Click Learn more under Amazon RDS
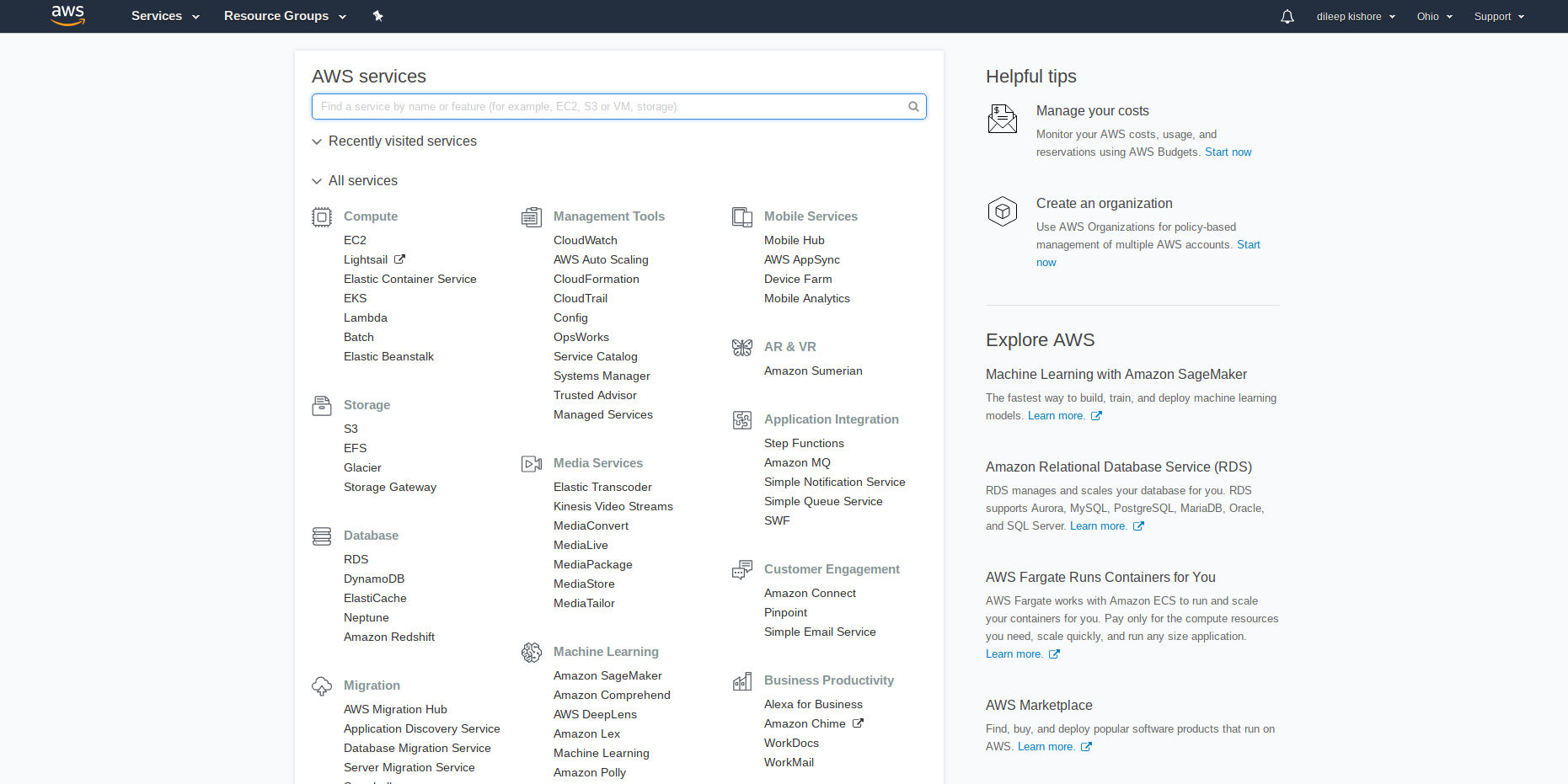Viewport: 1568px width, 784px height. pyautogui.click(x=1099, y=526)
